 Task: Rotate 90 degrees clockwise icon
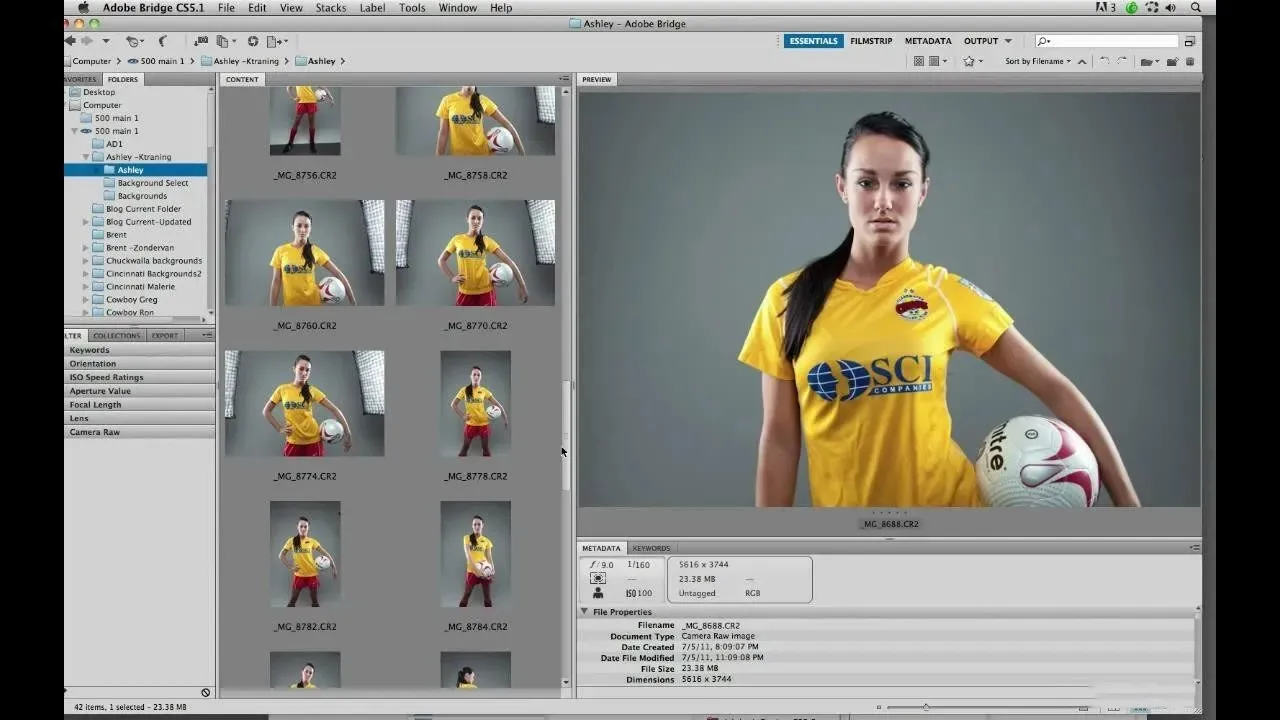(1122, 61)
